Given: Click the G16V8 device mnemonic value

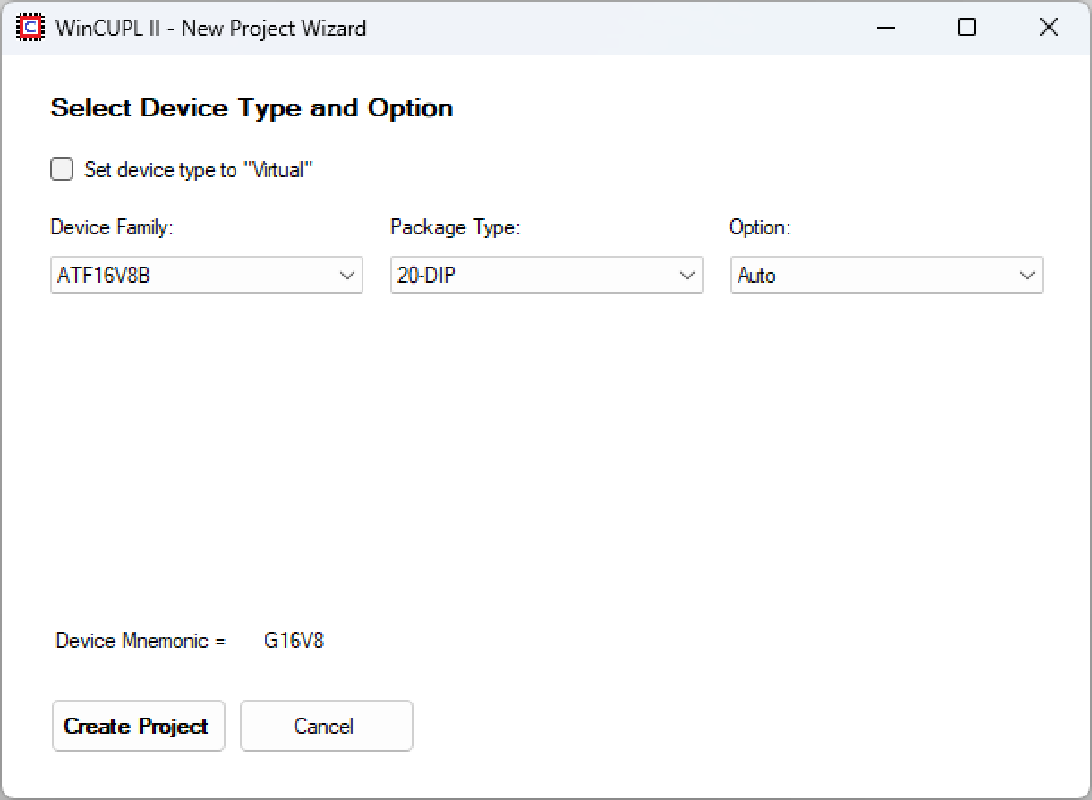Looking at the screenshot, I should [x=294, y=641].
